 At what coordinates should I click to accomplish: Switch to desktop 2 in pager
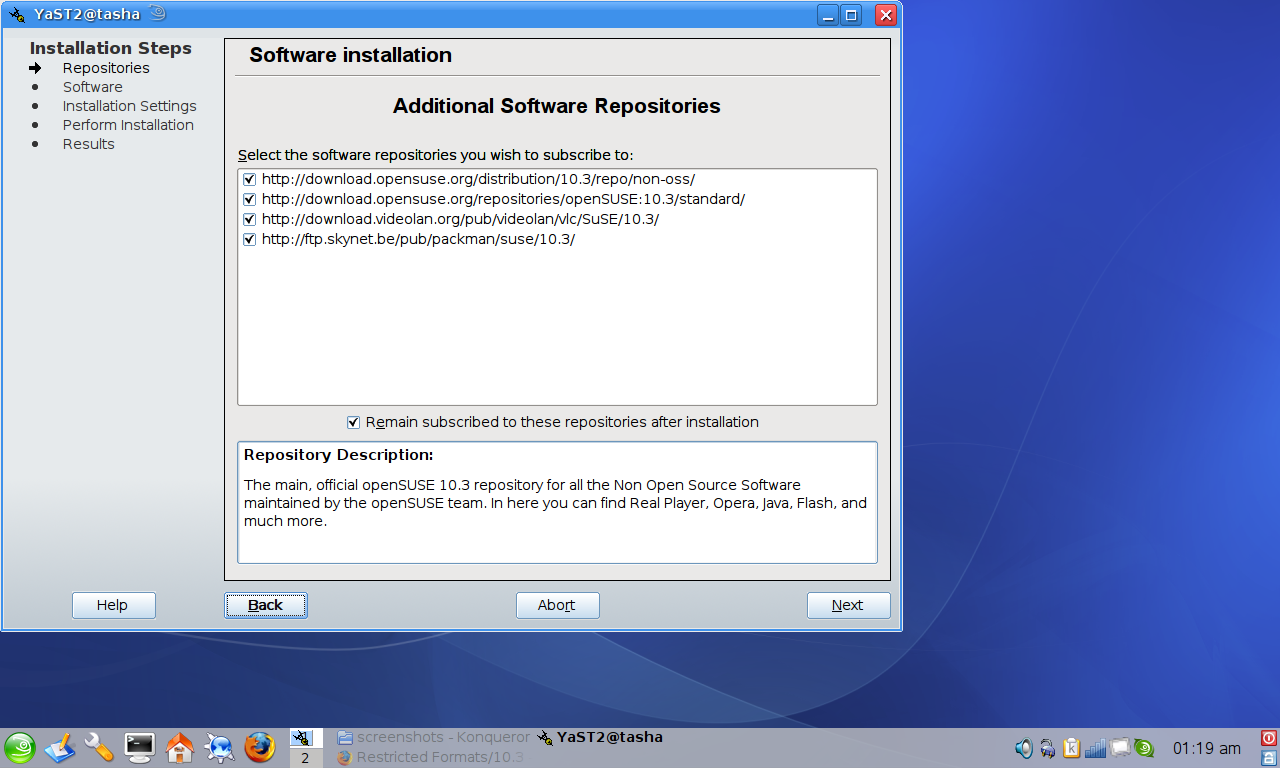click(x=305, y=758)
